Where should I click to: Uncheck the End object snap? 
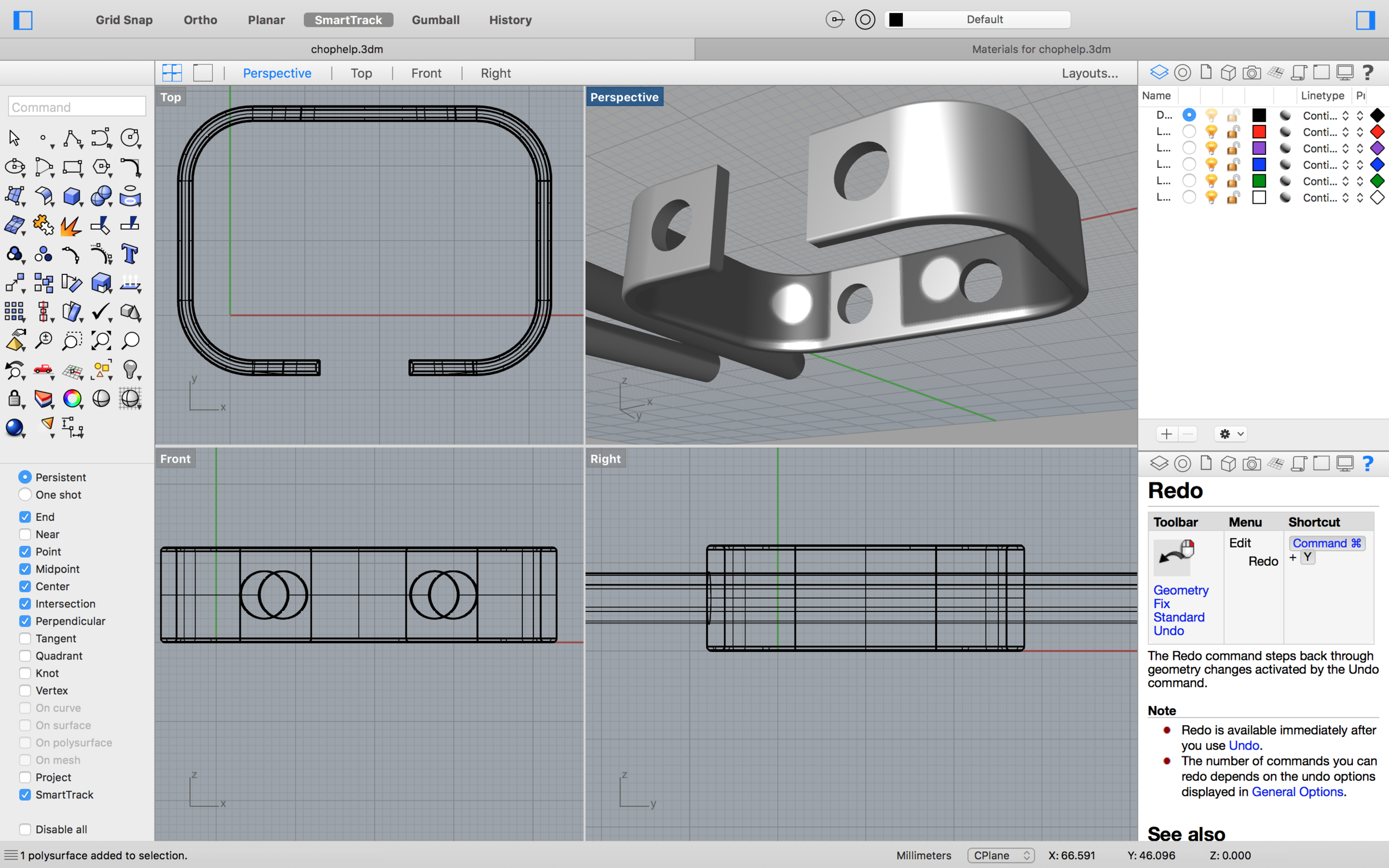pos(24,516)
